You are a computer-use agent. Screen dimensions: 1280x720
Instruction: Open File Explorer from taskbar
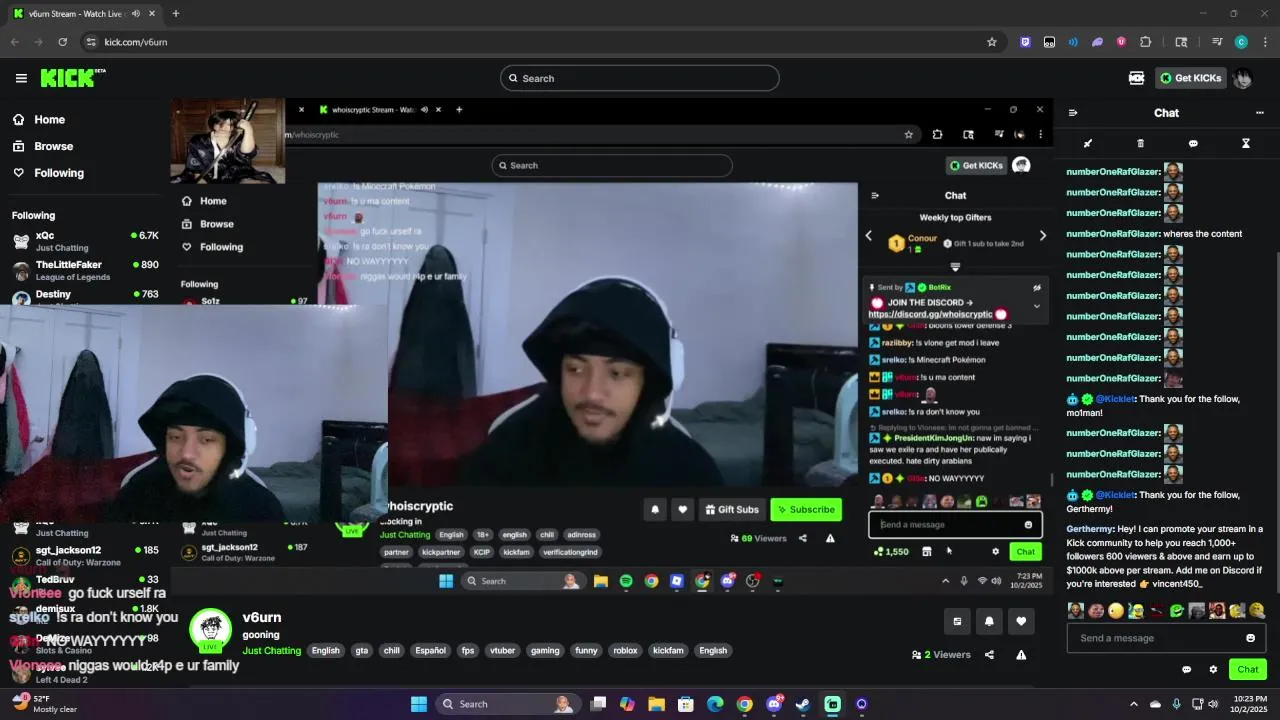(657, 704)
